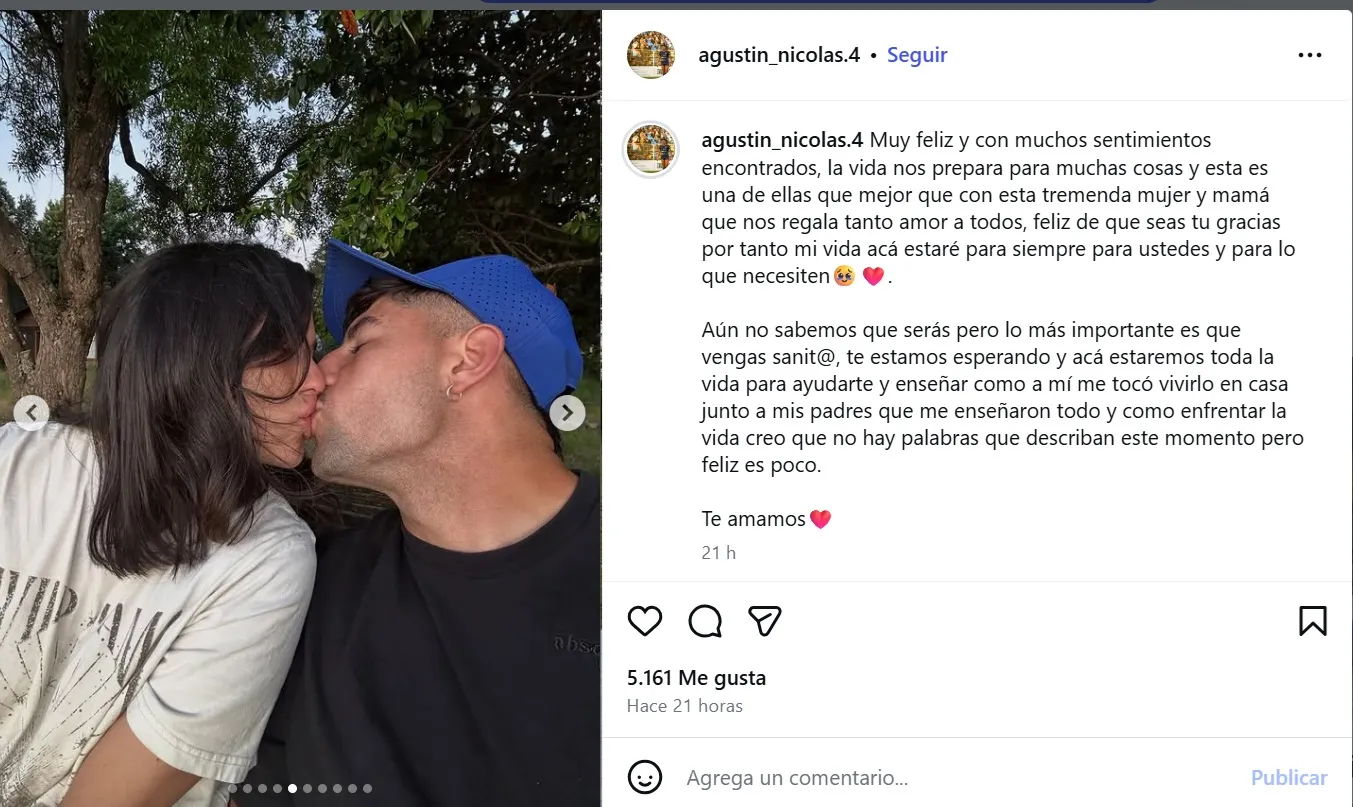Click the header profile avatar
The image size is (1353, 807).
click(x=651, y=55)
